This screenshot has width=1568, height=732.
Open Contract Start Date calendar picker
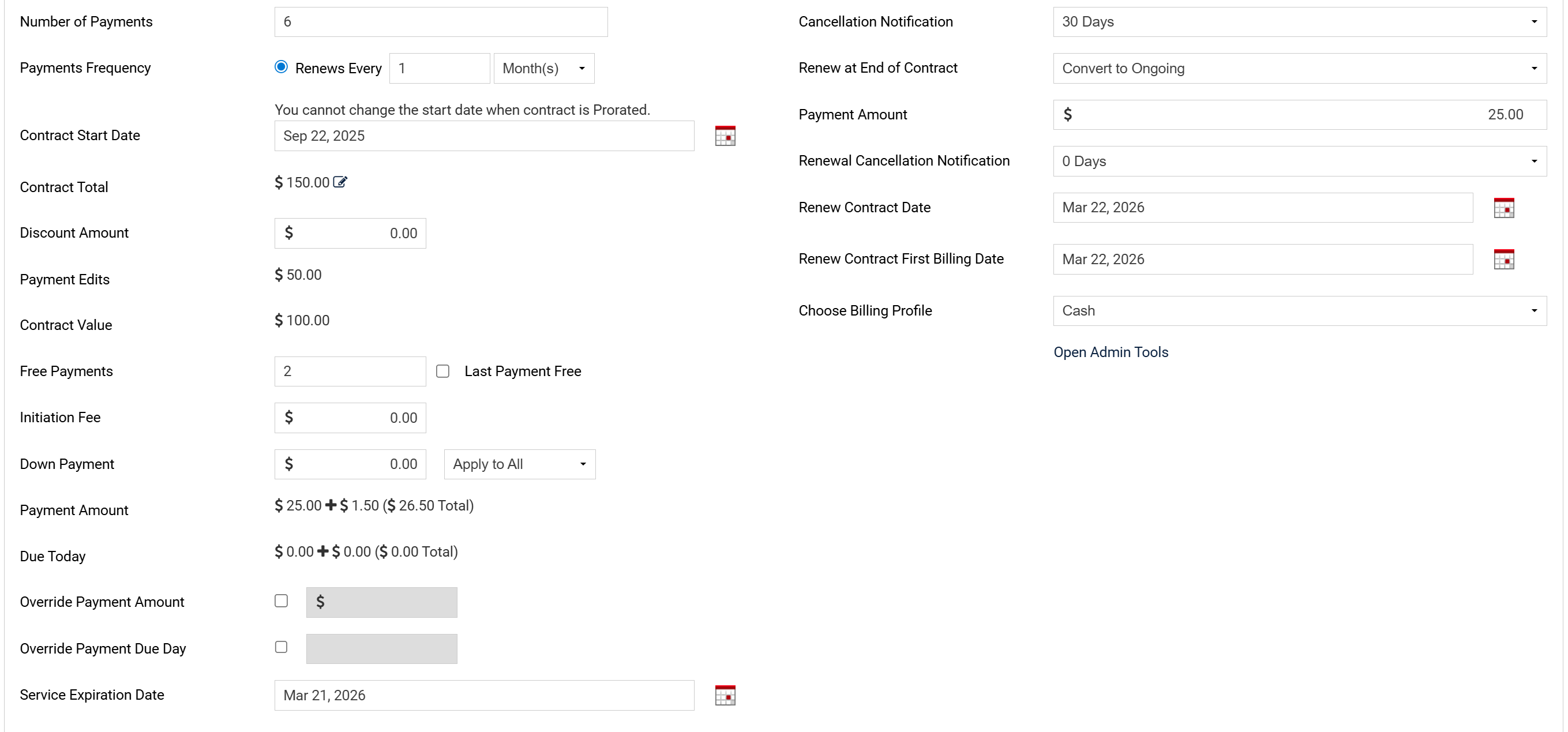(x=725, y=136)
